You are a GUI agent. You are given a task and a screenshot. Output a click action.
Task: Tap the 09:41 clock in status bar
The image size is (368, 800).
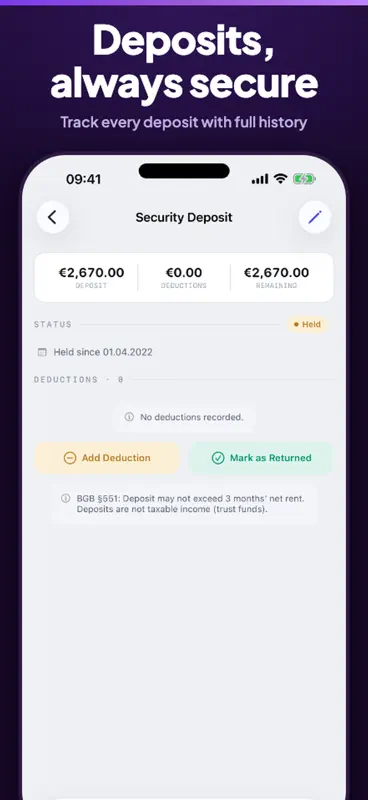pyautogui.click(x=83, y=179)
